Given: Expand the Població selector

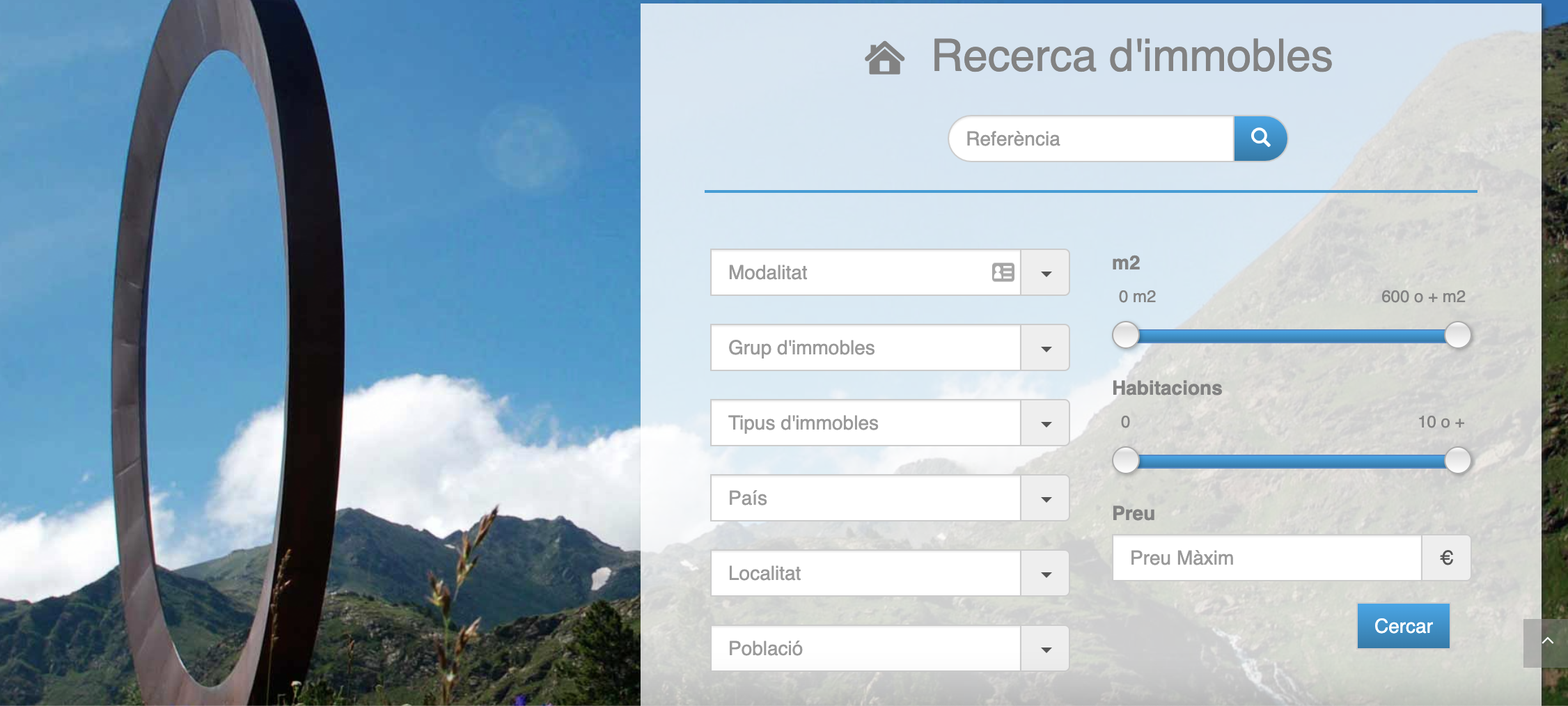Looking at the screenshot, I should (x=1044, y=648).
